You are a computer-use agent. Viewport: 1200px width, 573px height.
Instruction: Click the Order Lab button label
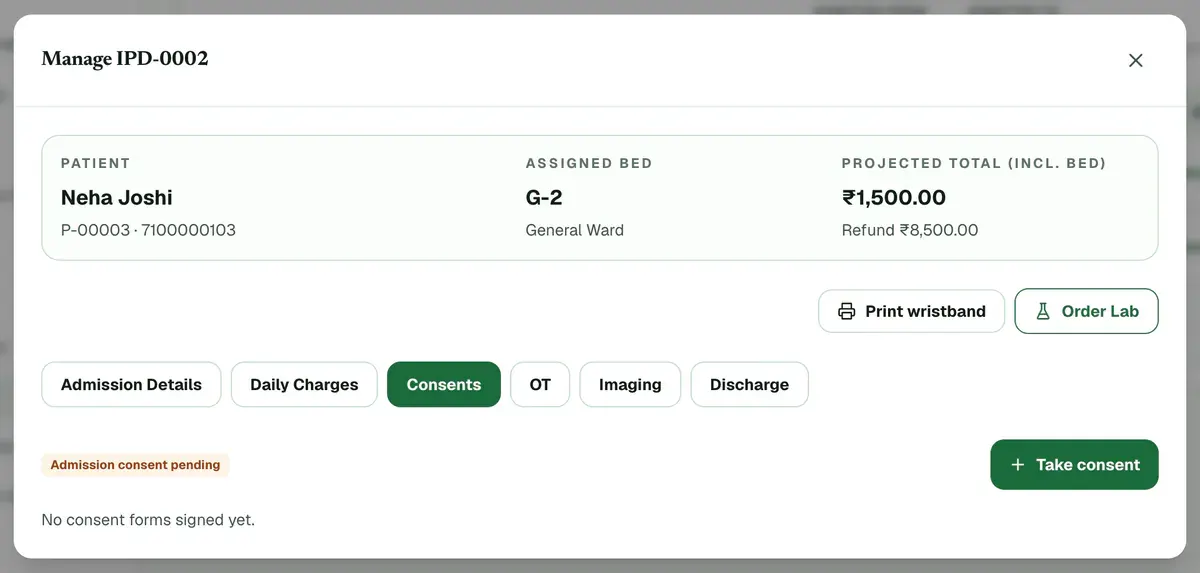click(x=1100, y=311)
